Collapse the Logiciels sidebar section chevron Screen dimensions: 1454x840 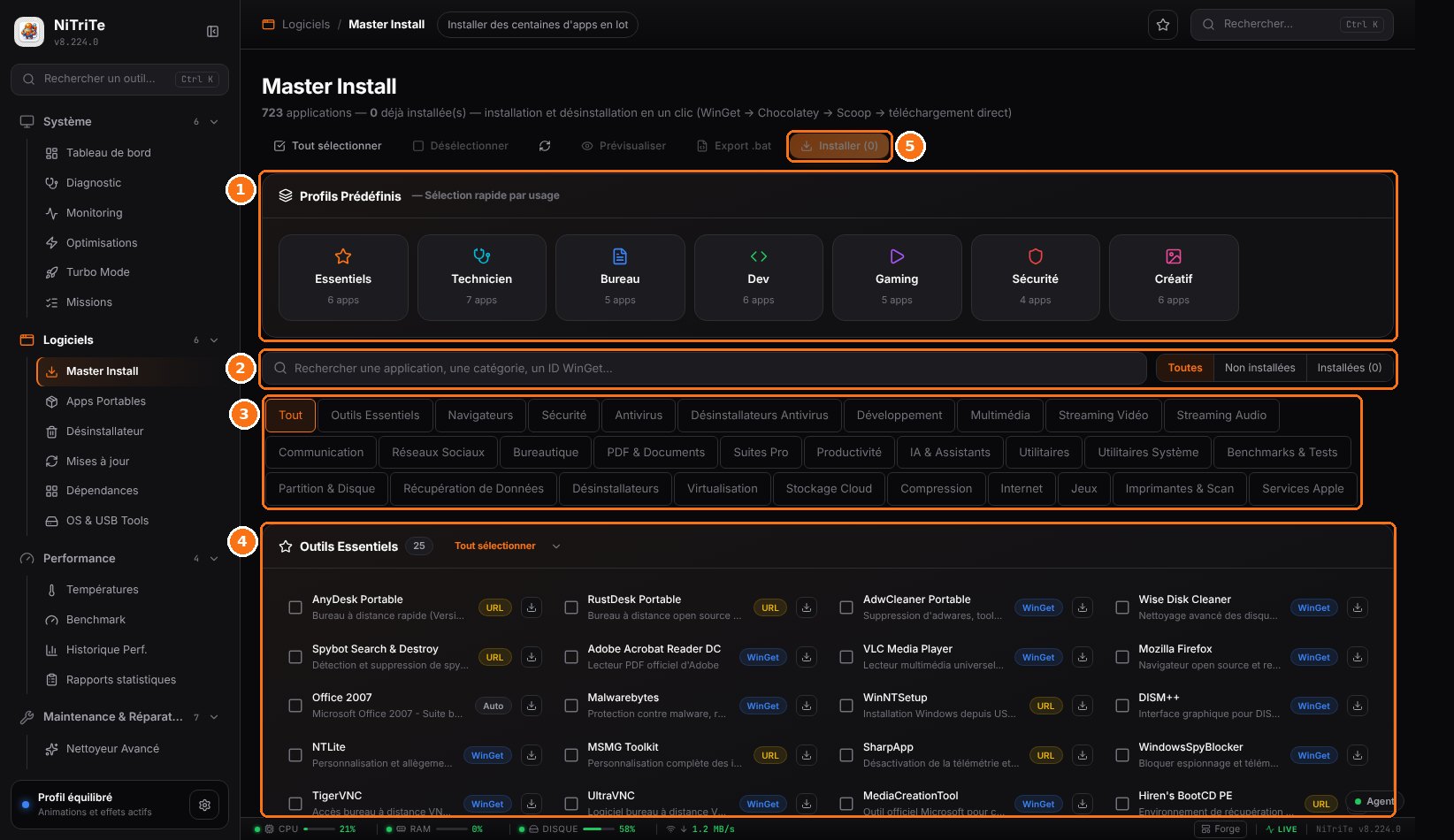click(214, 340)
